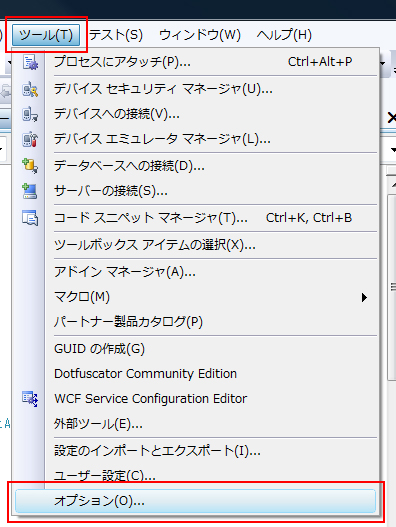Click the code snippet manager icon
This screenshot has width=396, height=527.
pyautogui.click(x=30, y=218)
